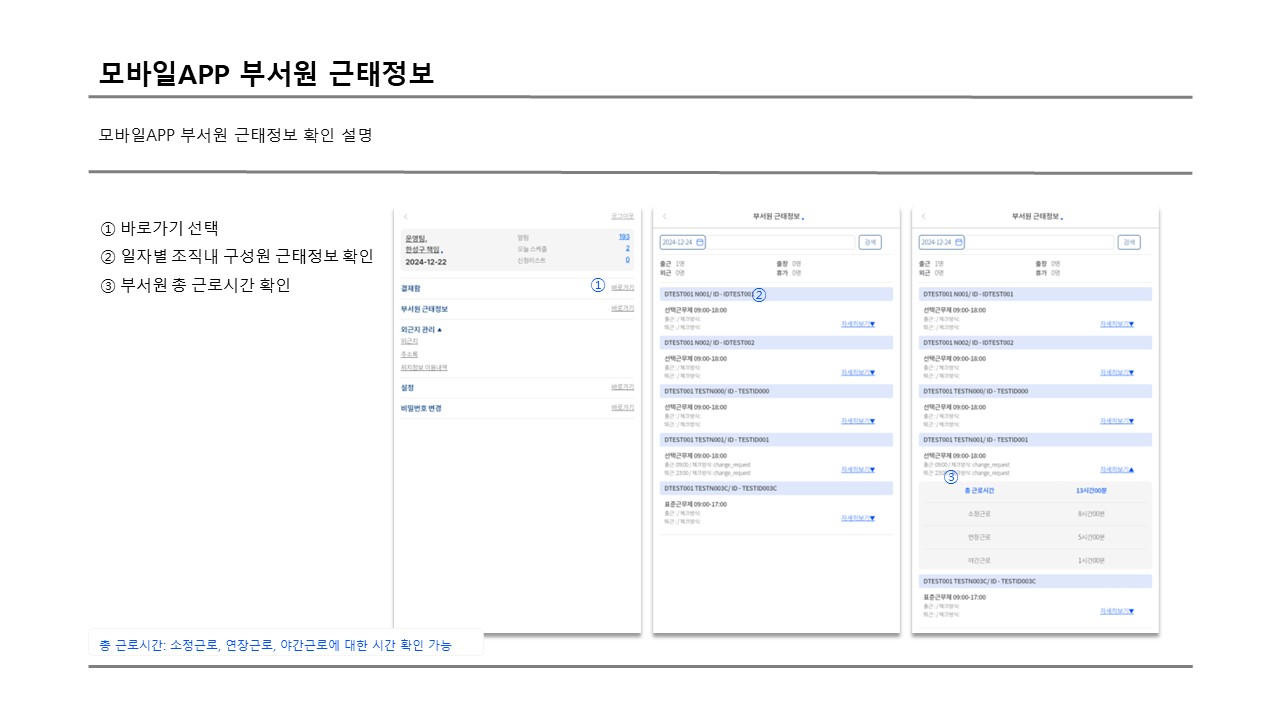Click the 연장근로 row label
The height and width of the screenshot is (720, 1280).
tap(979, 537)
